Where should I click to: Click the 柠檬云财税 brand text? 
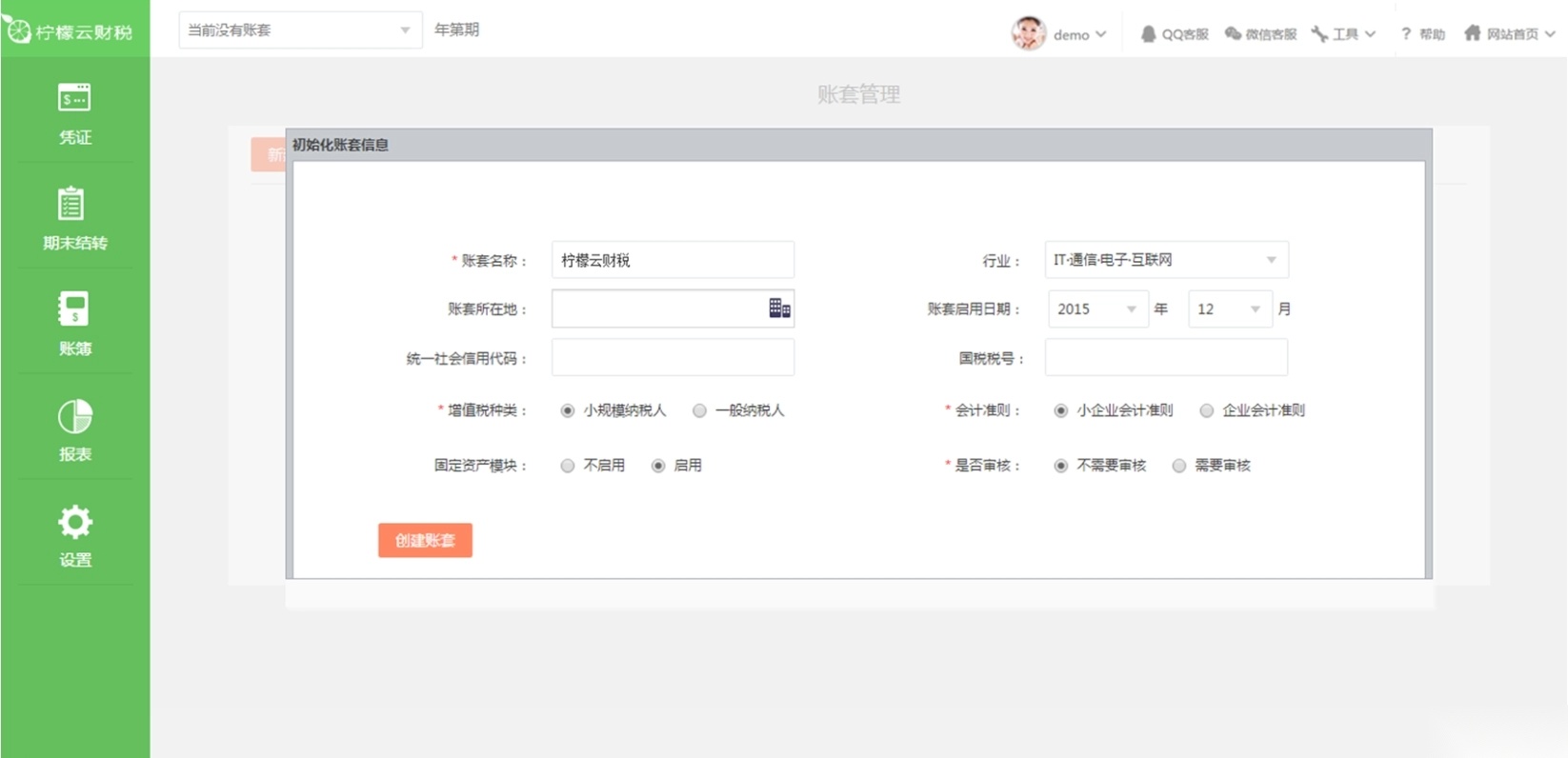pyautogui.click(x=84, y=32)
